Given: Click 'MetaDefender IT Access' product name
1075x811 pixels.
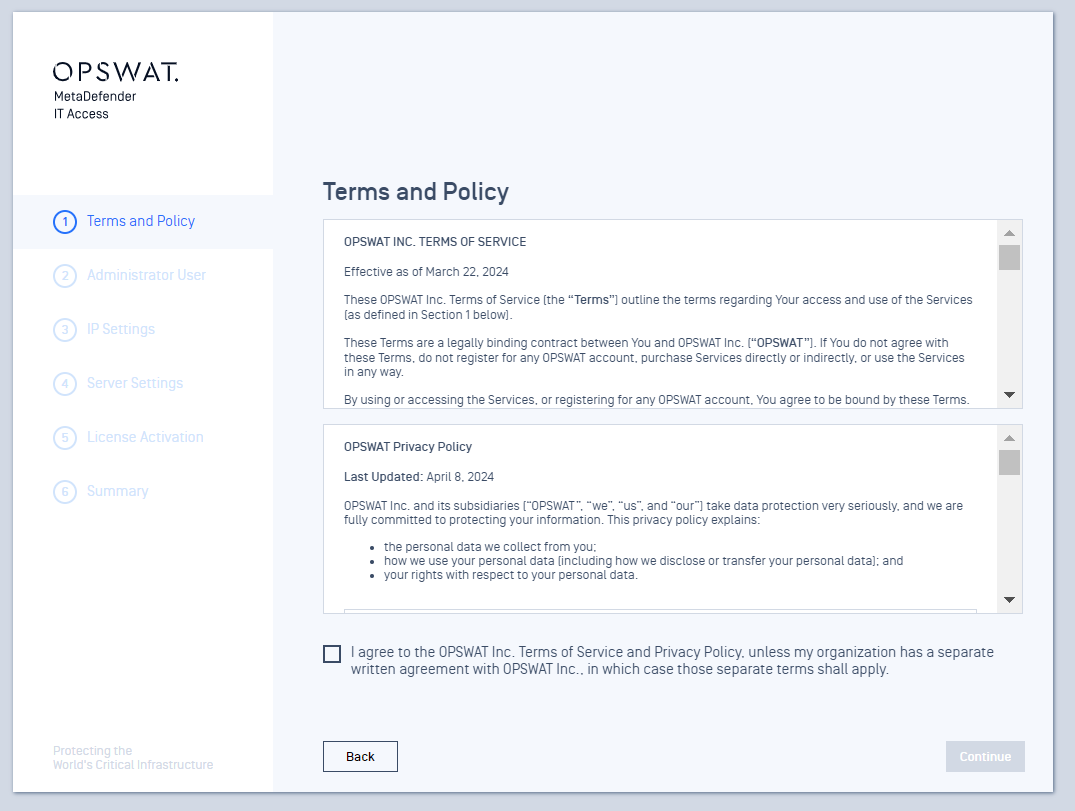Looking at the screenshot, I should (95, 105).
